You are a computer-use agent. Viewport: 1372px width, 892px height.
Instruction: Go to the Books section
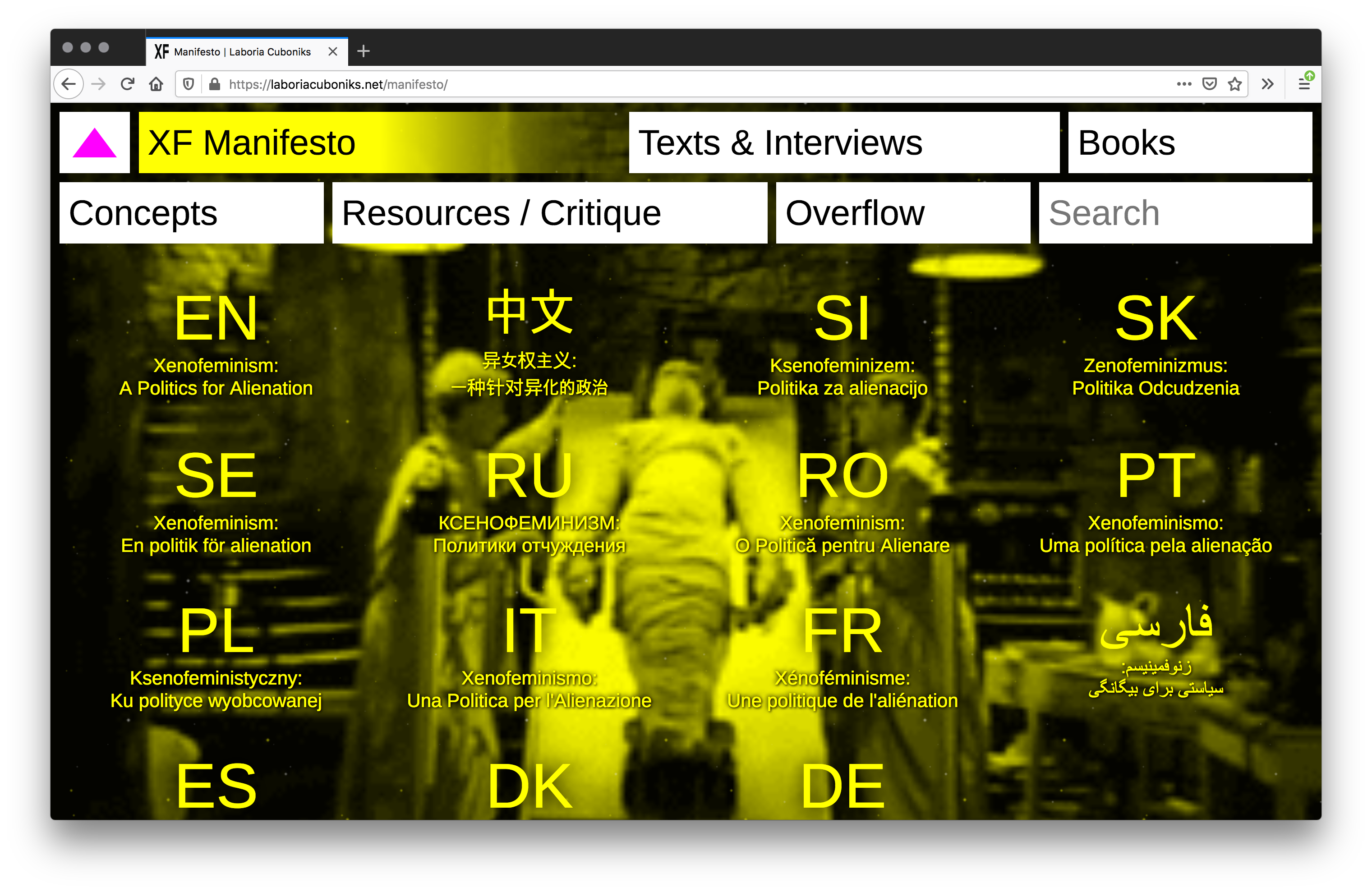(1190, 143)
